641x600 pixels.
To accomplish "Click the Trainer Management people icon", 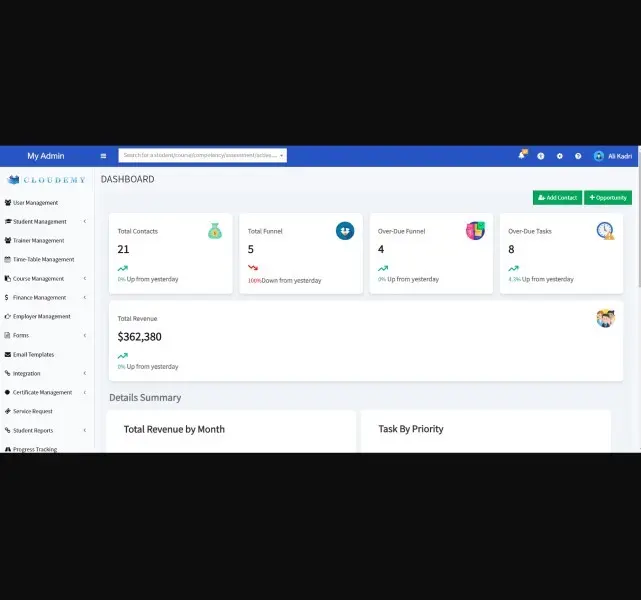I will 8,240.
